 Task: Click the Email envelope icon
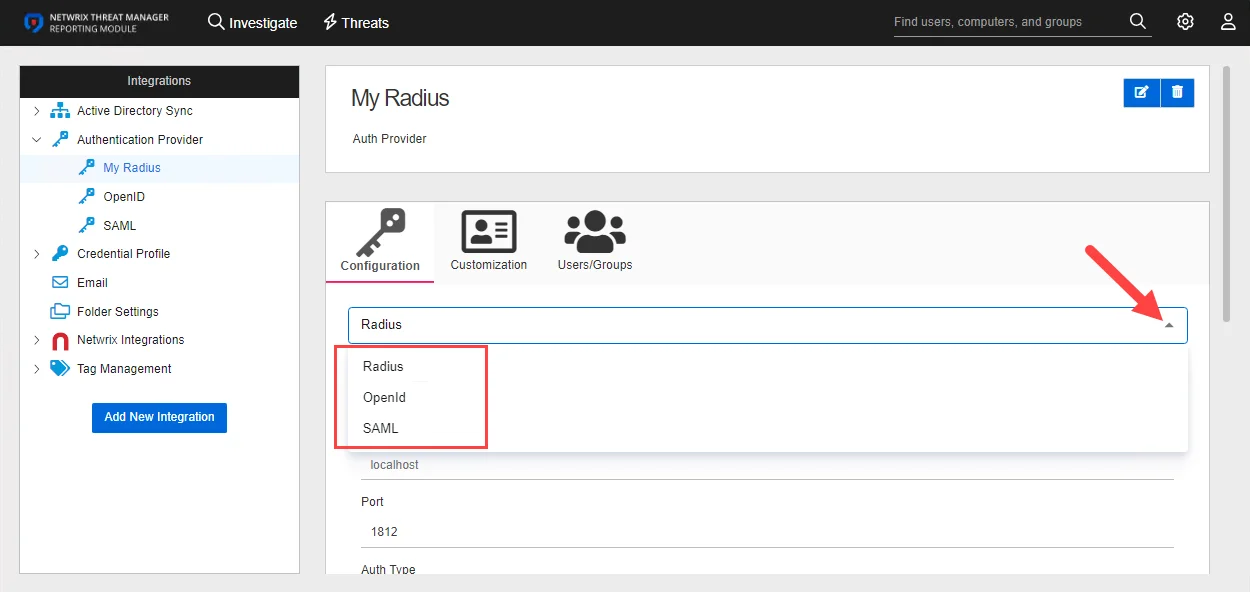coord(60,283)
